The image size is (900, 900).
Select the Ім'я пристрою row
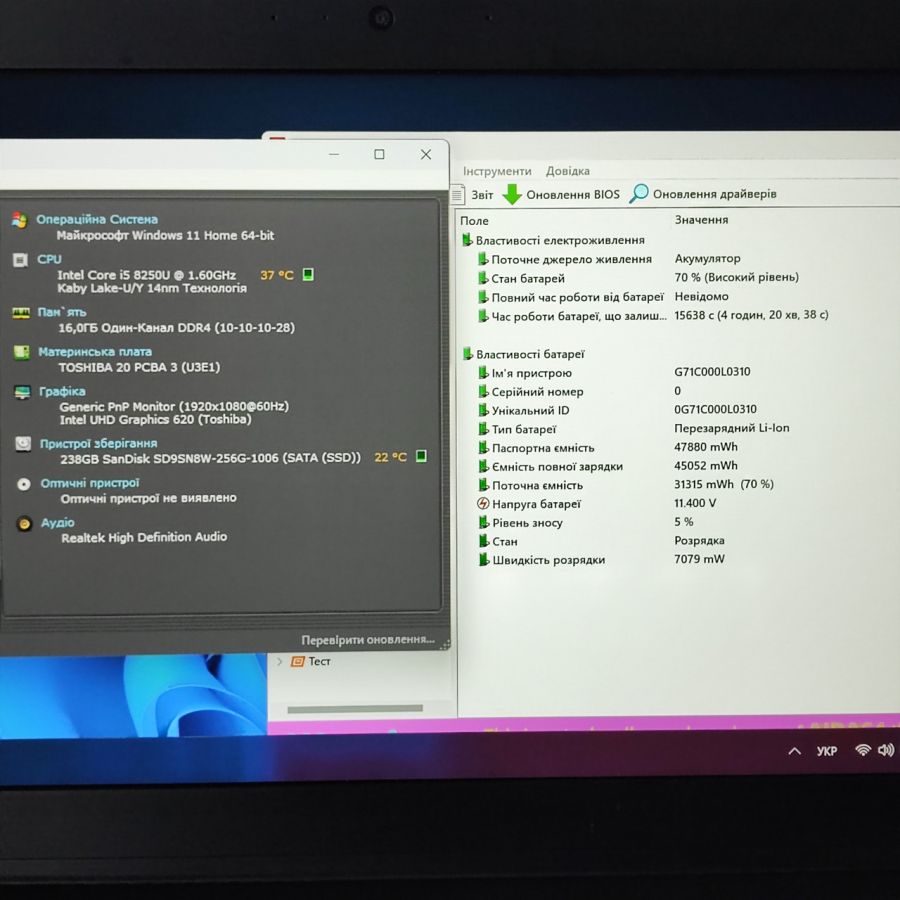click(x=614, y=373)
